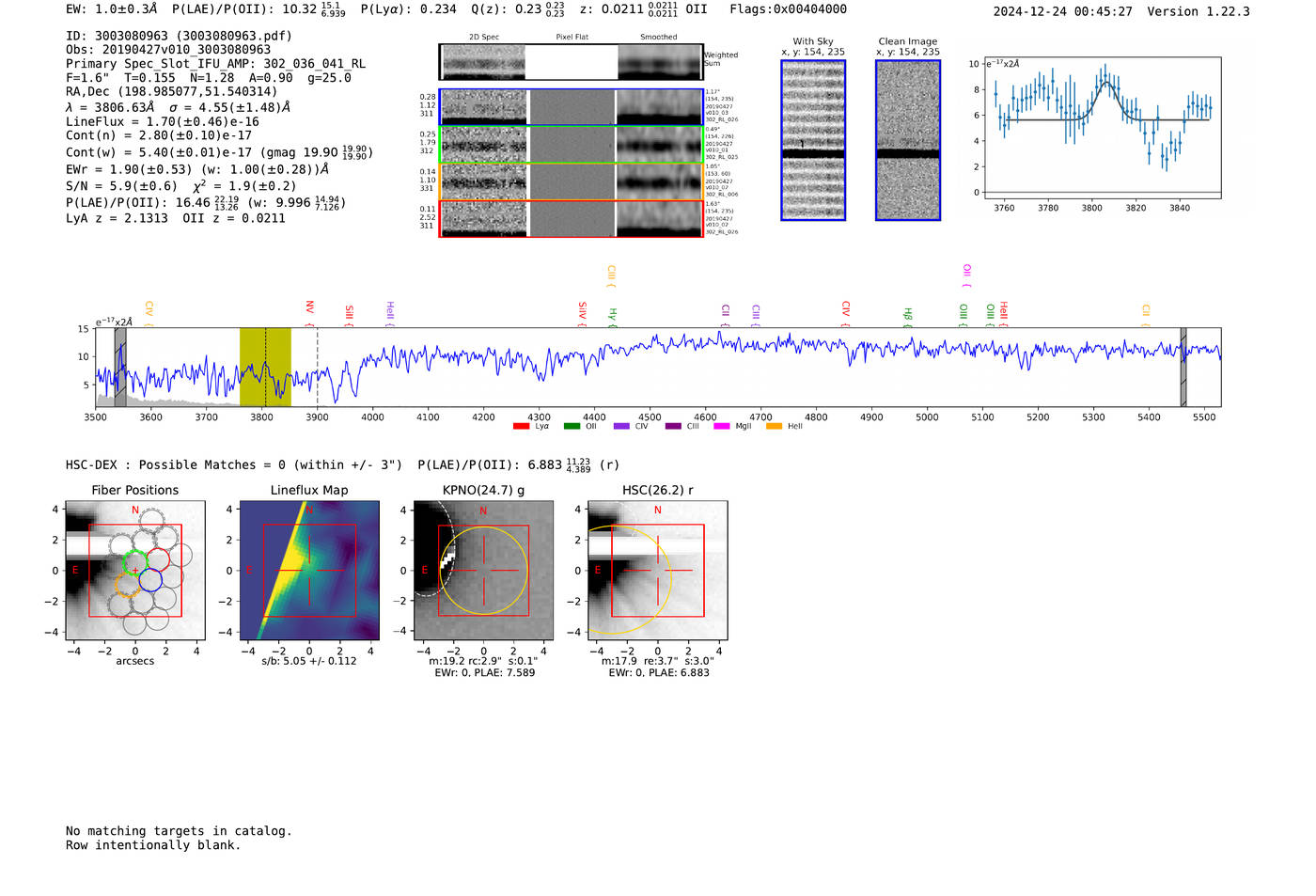The width and height of the screenshot is (1316, 896).
Task: Select the orange-bordered 2D spectrum row
Action: (x=571, y=181)
